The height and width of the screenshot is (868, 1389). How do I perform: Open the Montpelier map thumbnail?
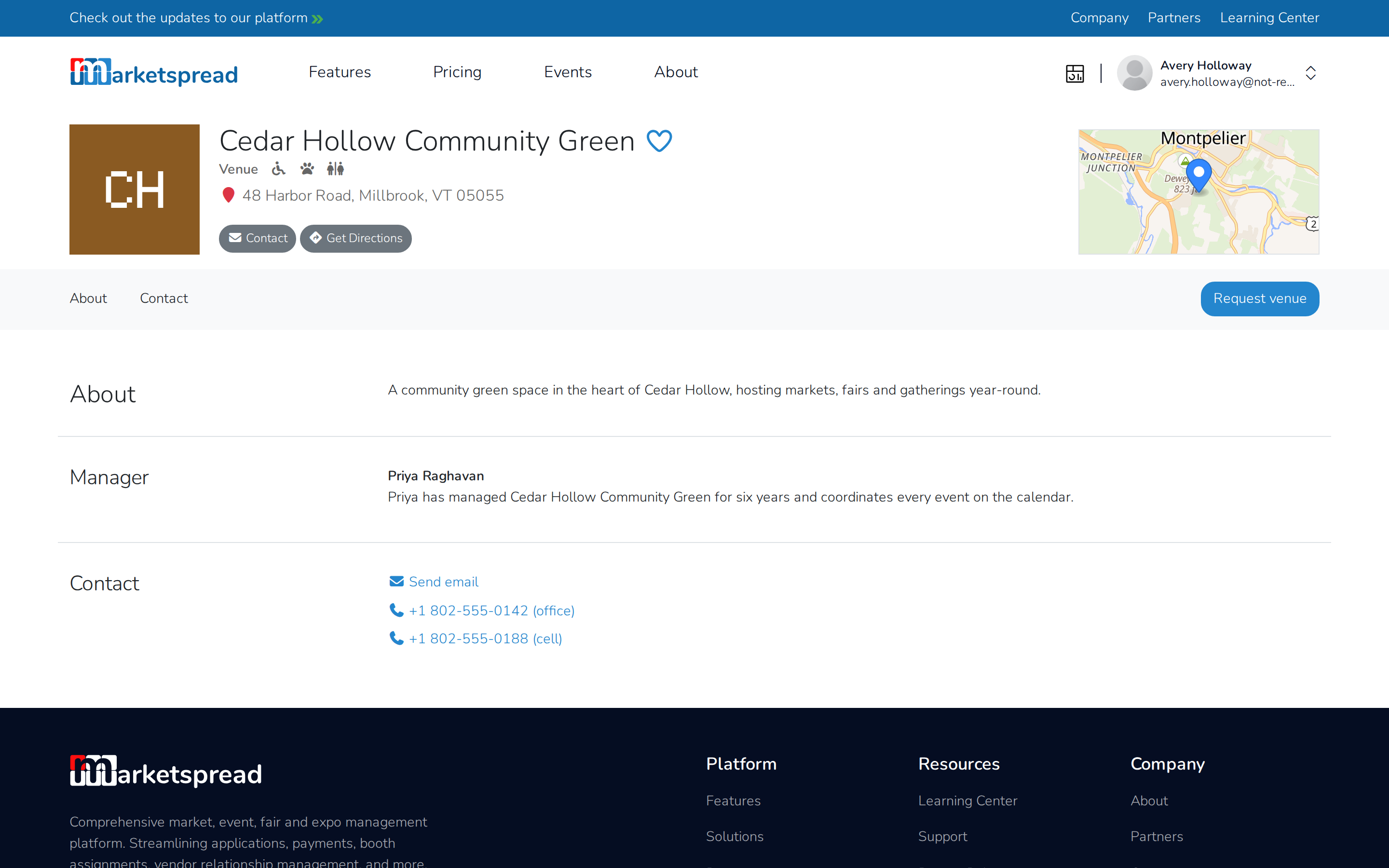pyautogui.click(x=1198, y=192)
